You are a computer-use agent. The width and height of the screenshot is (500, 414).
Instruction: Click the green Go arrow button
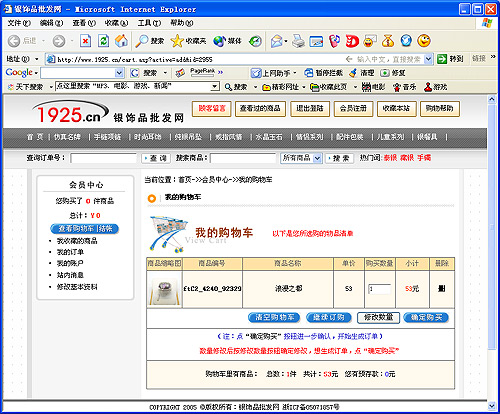pyautogui.click(x=442, y=59)
